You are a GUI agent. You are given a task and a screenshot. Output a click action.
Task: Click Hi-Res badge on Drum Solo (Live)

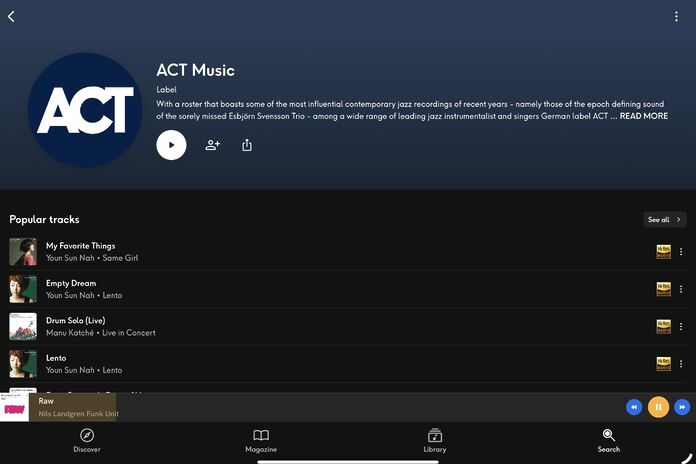click(664, 326)
